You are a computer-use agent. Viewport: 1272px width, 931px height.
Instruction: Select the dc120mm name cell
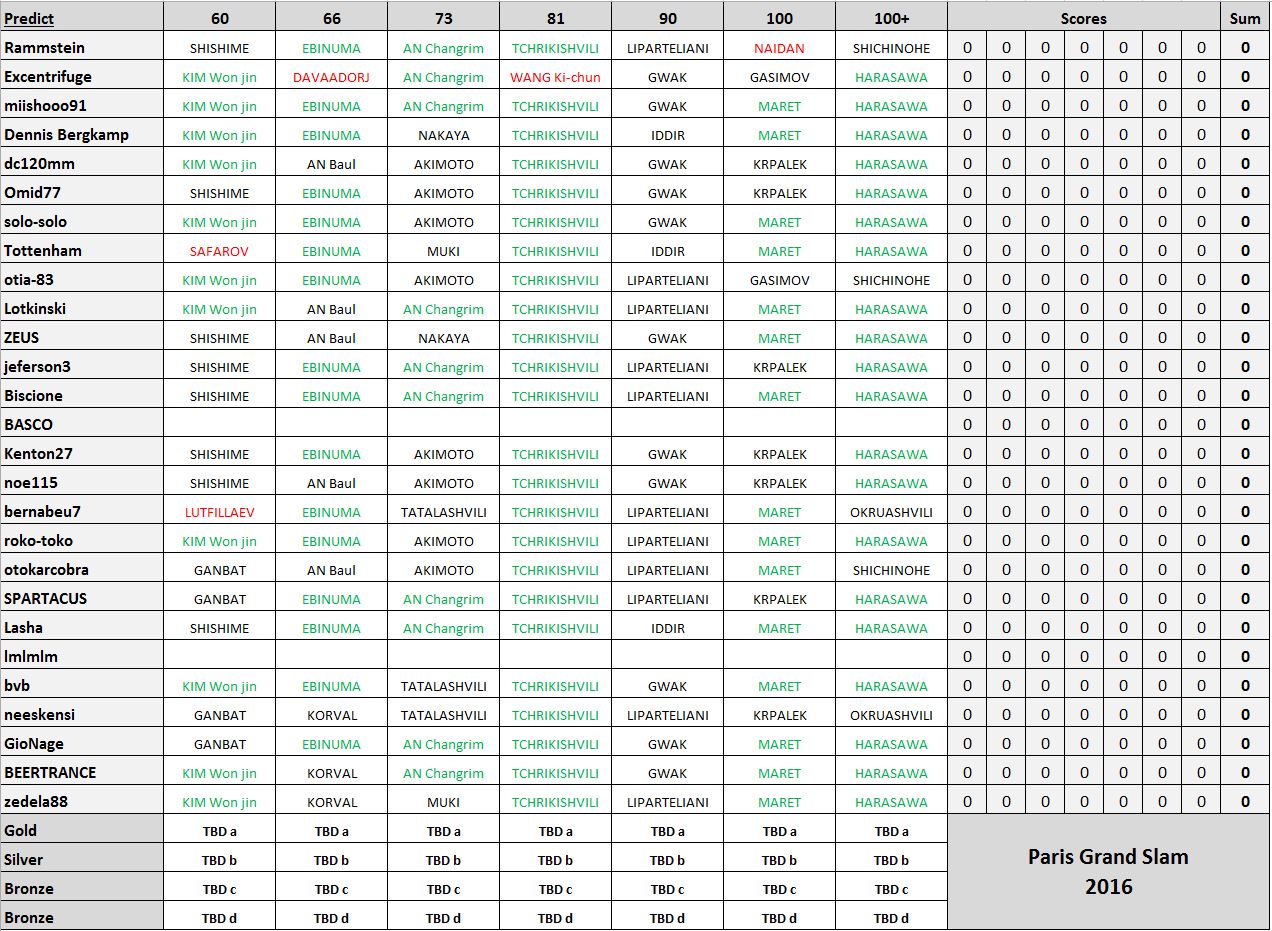pos(82,163)
